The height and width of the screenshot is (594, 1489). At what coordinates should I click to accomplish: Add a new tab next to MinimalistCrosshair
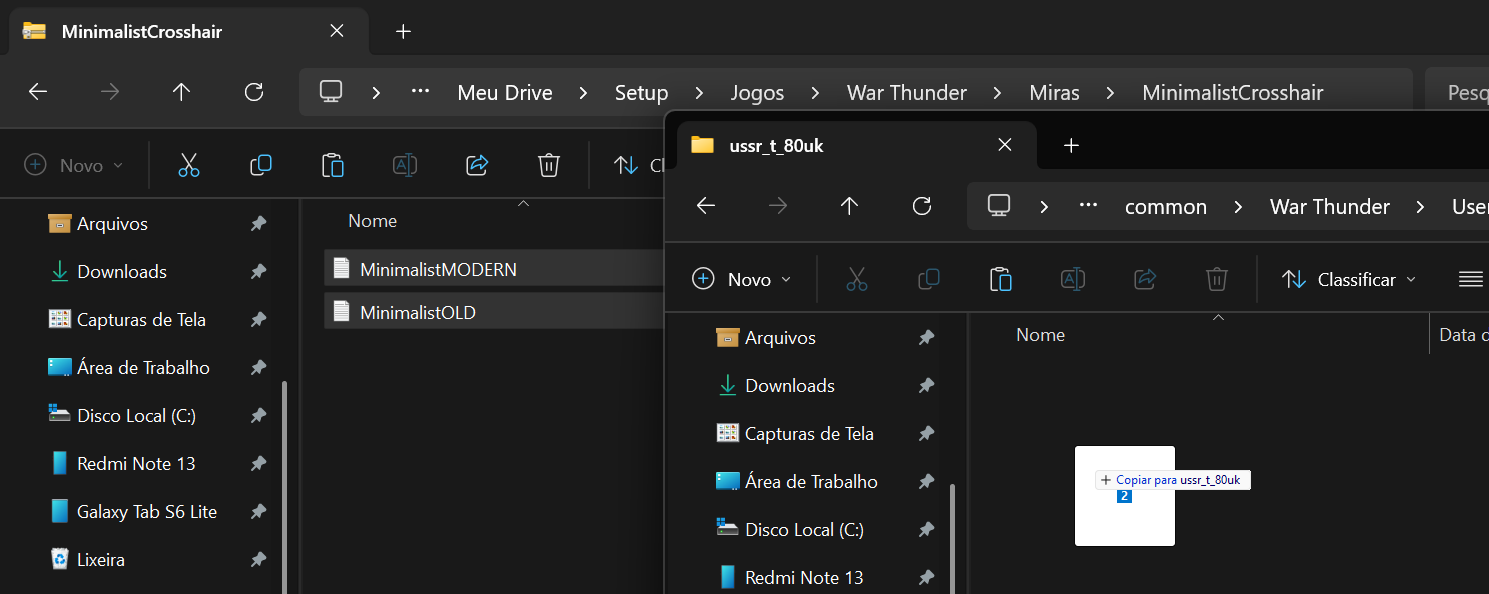(x=403, y=31)
